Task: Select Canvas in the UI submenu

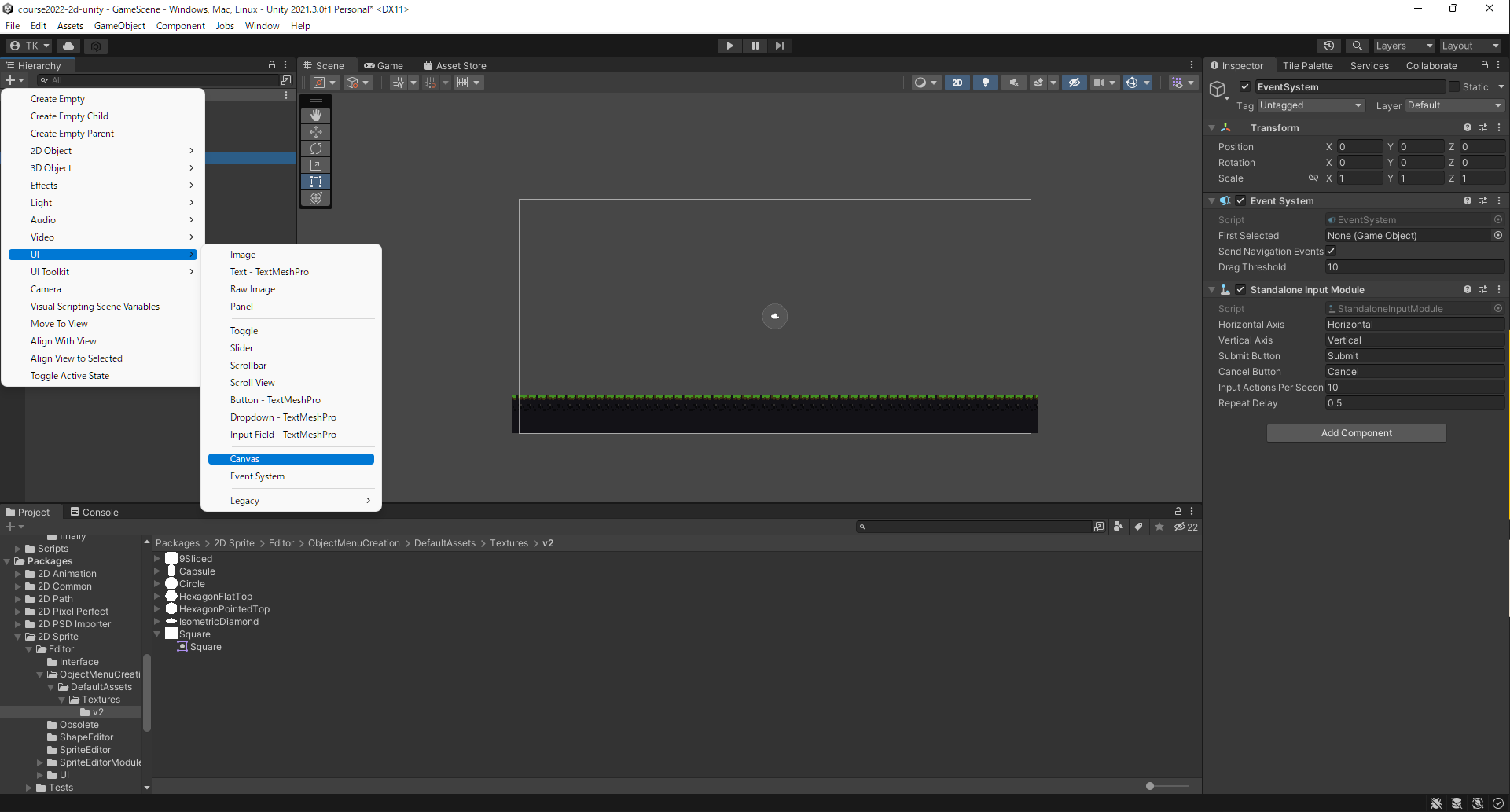Action: (x=291, y=459)
